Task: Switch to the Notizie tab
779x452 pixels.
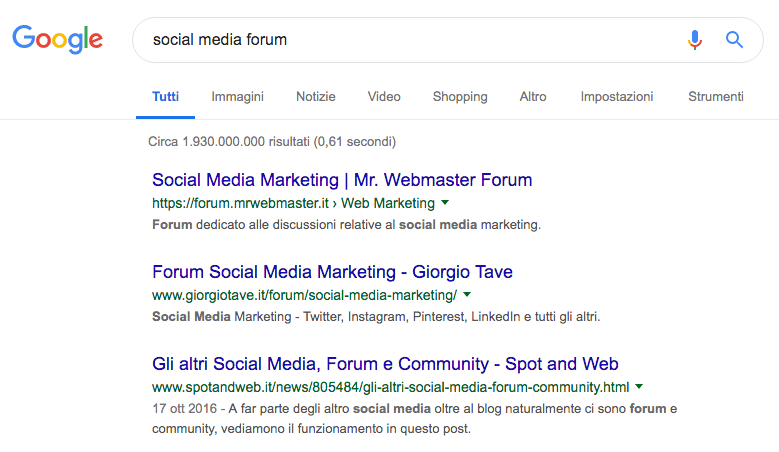Action: pos(315,96)
